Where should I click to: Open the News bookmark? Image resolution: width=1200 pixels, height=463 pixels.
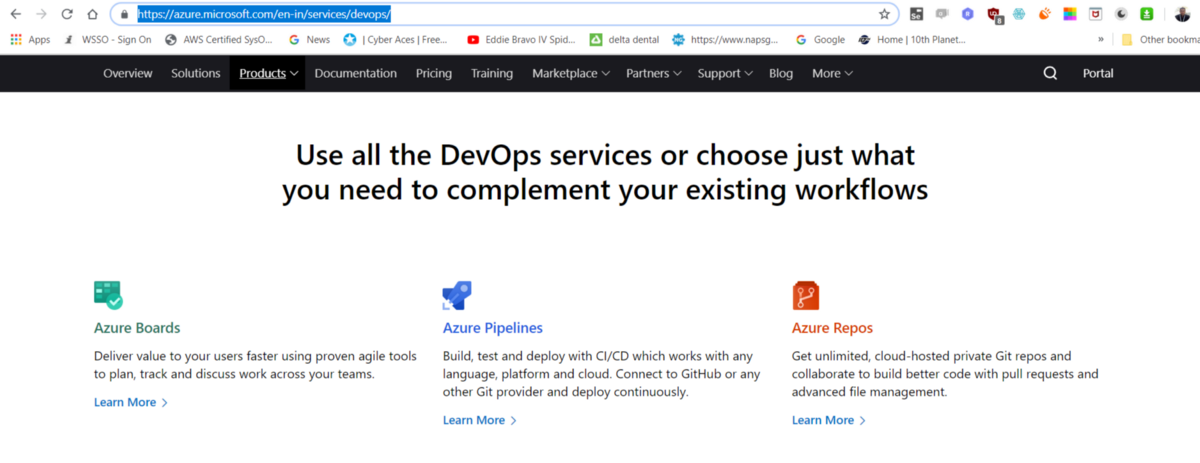309,40
